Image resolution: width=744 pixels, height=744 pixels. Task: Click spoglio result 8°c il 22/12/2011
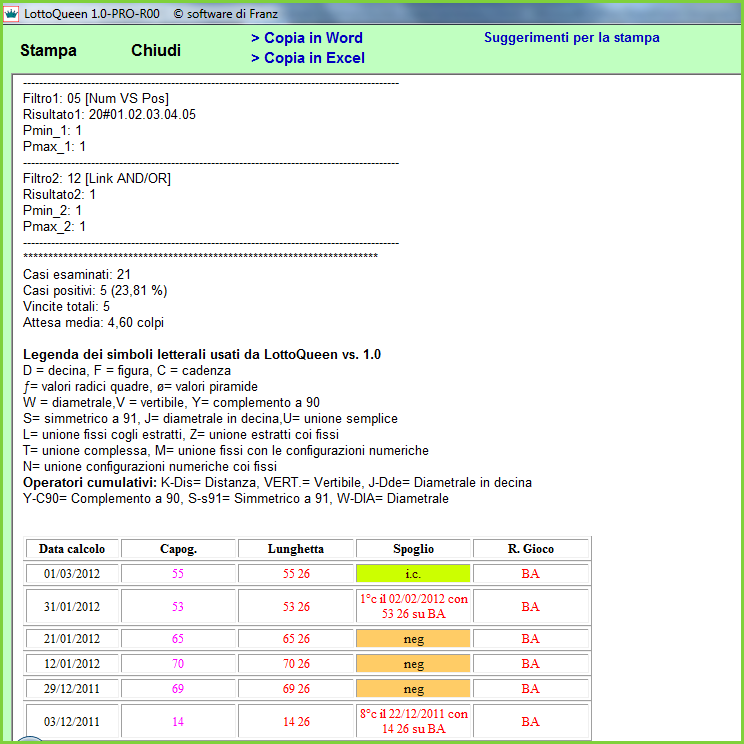413,721
